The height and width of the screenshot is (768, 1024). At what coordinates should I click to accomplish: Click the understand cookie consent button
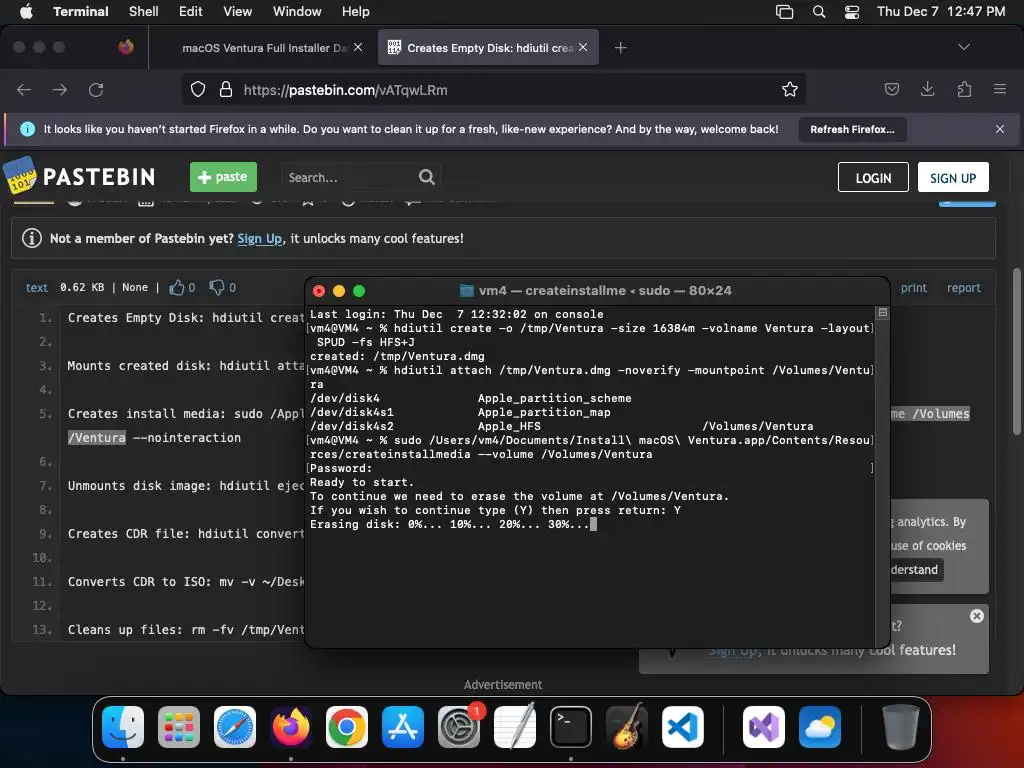pyautogui.click(x=917, y=569)
